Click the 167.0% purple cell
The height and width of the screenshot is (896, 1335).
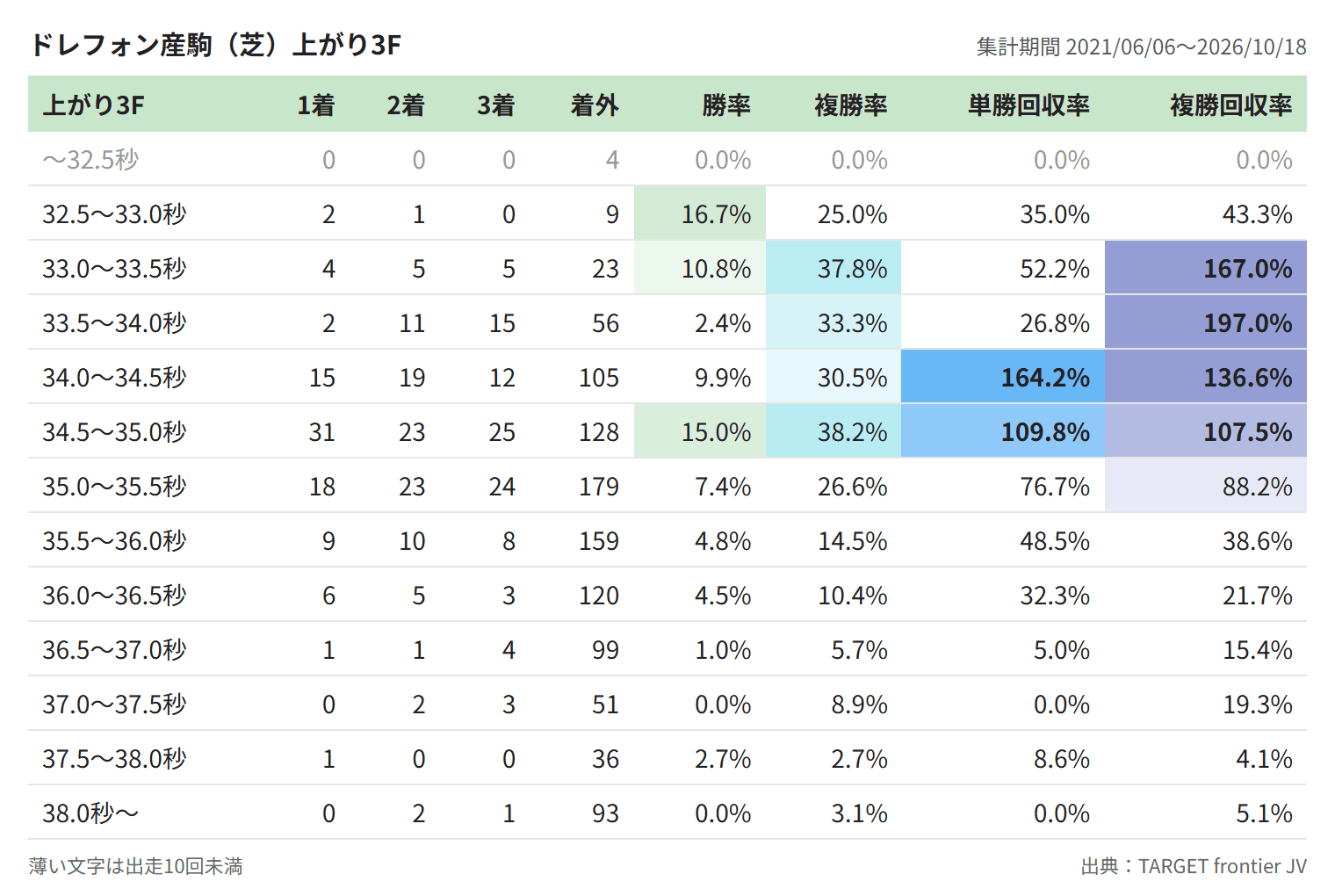click(x=1206, y=268)
